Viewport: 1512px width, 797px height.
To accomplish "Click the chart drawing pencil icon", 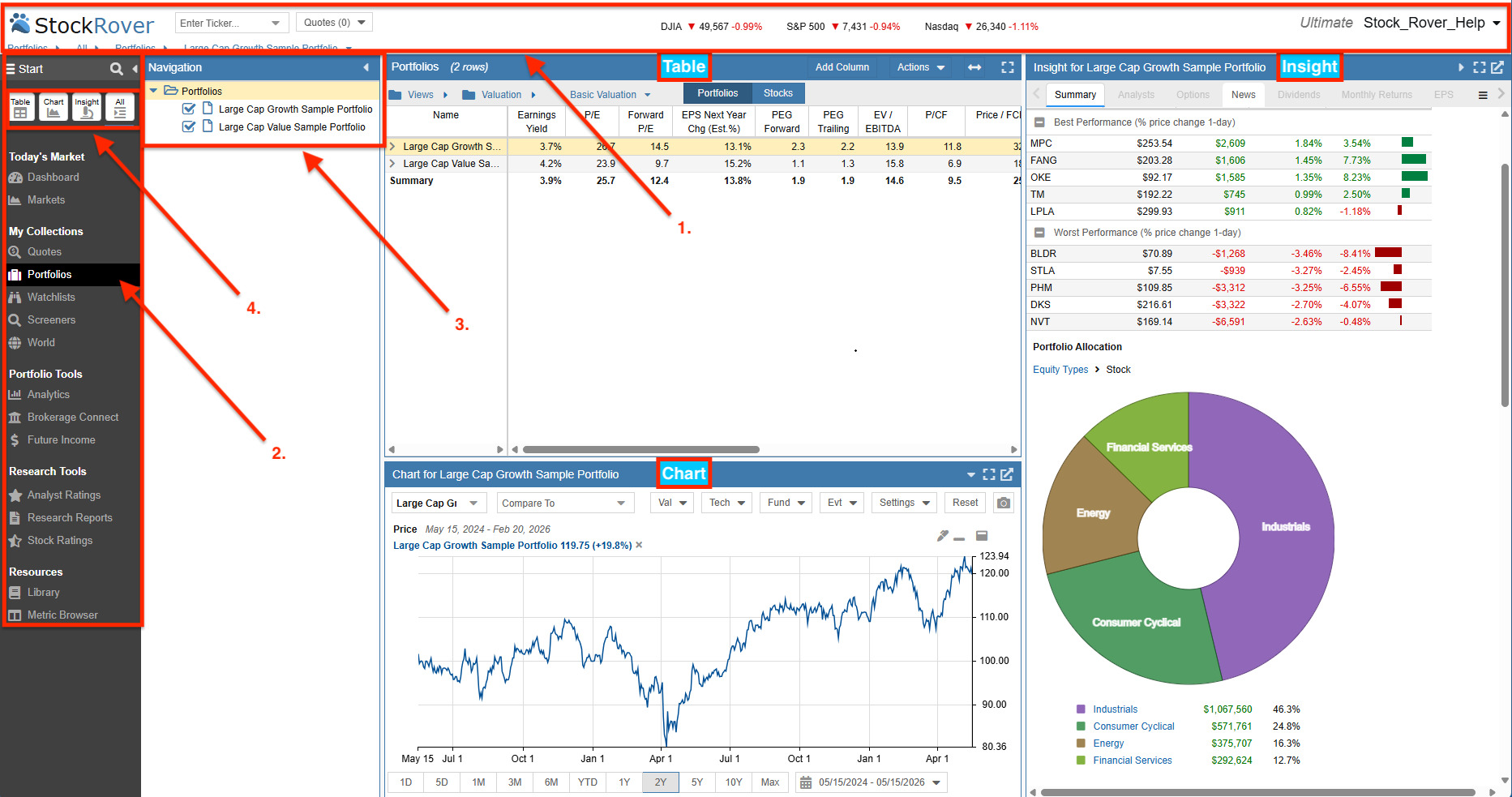I will point(943,536).
